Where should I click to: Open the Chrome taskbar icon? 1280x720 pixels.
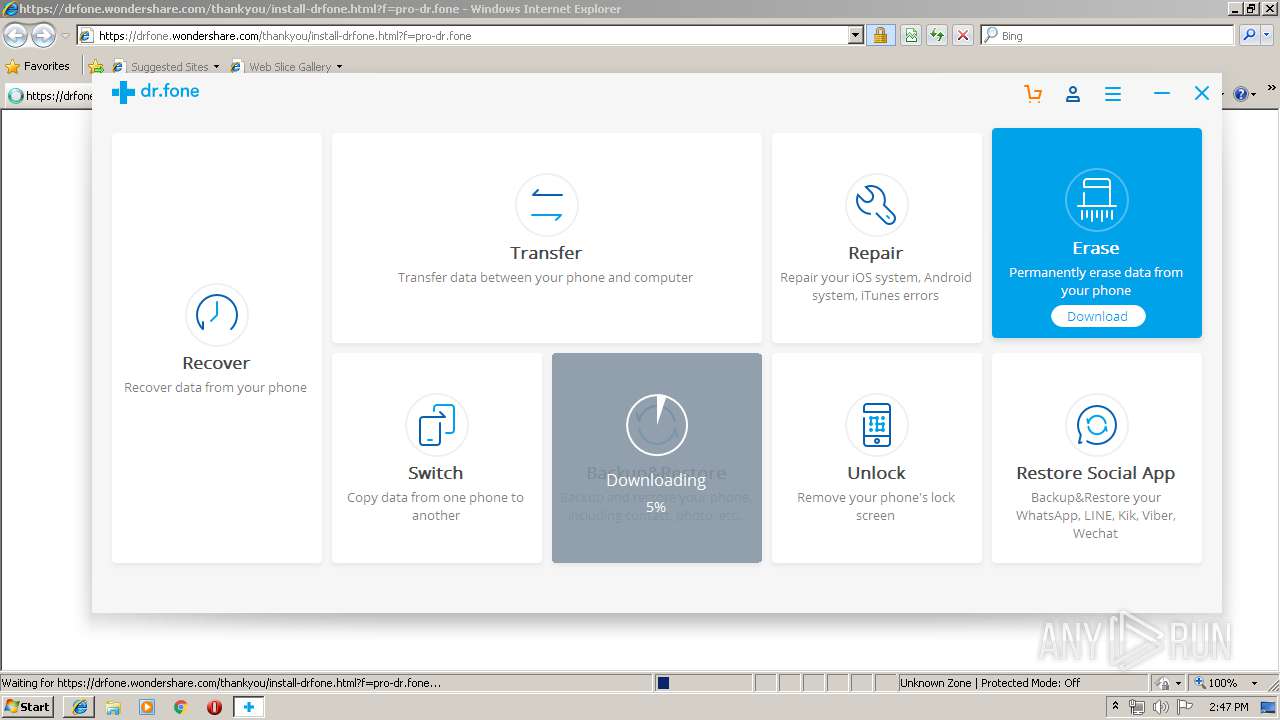(x=180, y=707)
